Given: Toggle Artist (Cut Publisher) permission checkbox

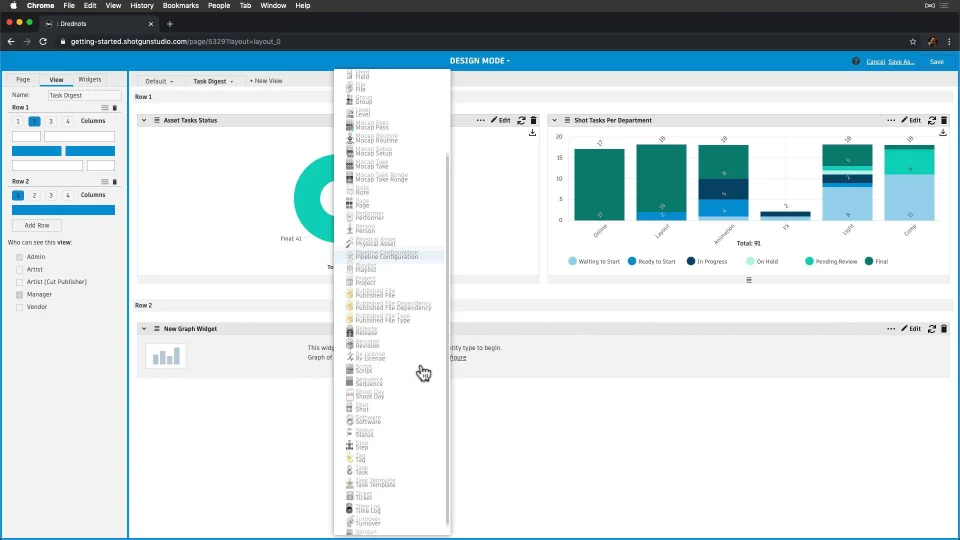Looking at the screenshot, I should (x=20, y=282).
